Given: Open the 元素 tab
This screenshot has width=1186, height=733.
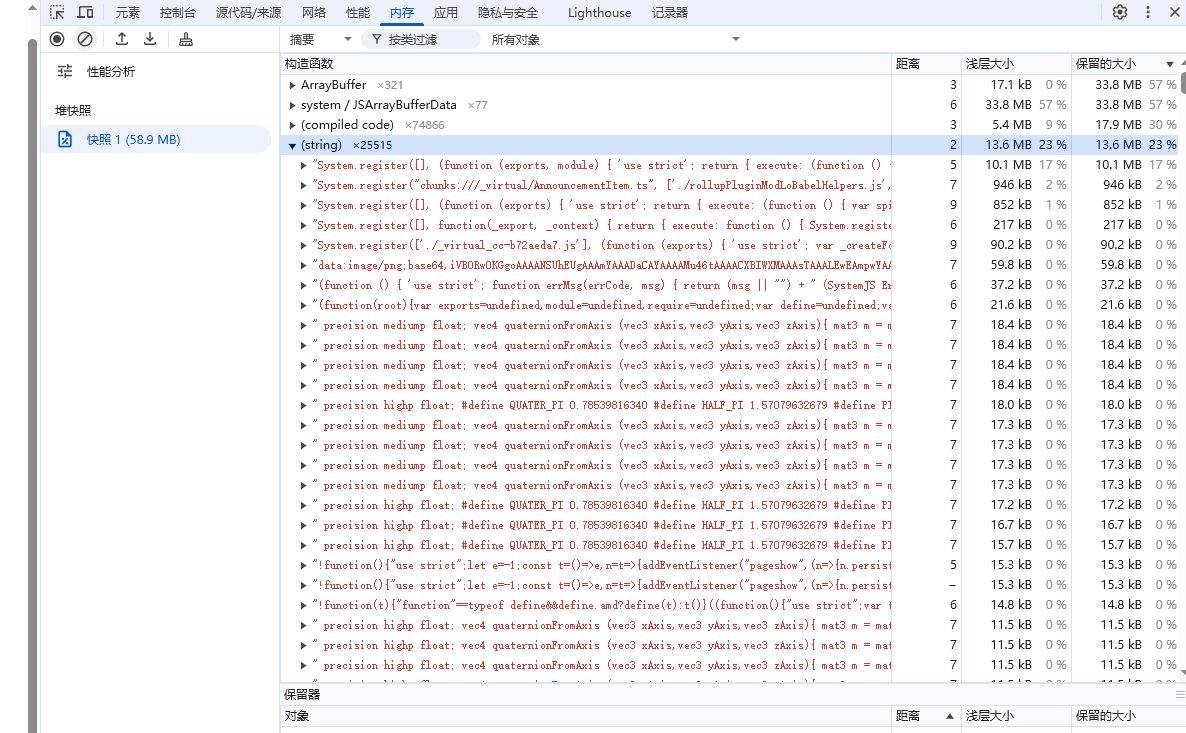Looking at the screenshot, I should pos(128,13).
